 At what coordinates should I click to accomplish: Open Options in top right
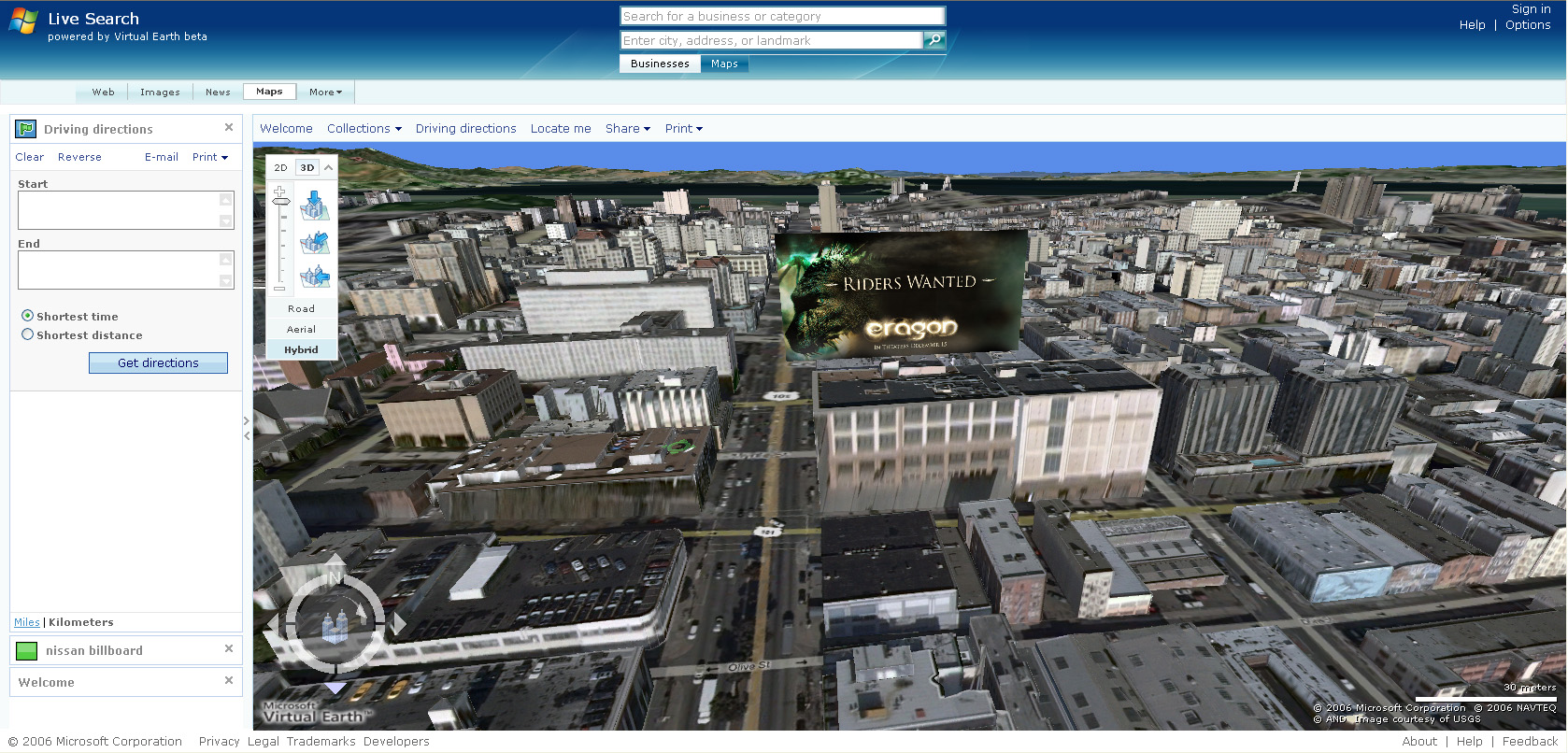point(1528,25)
